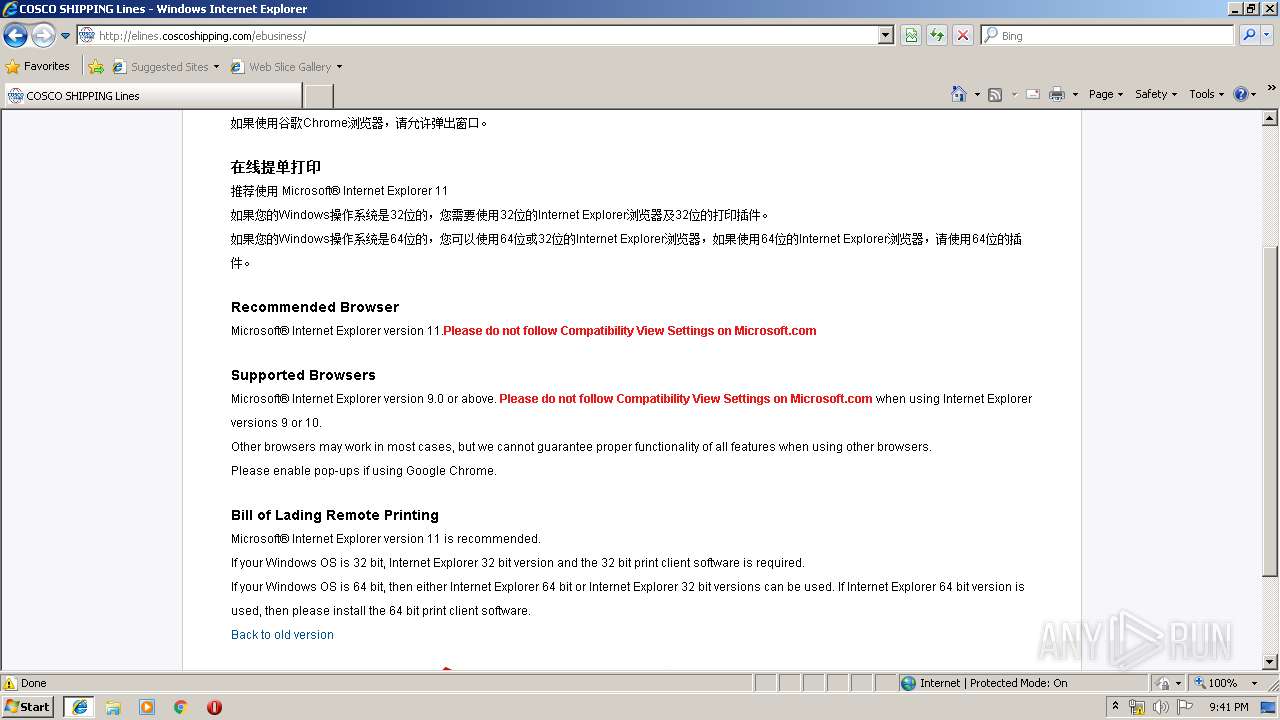Screen dimensions: 1280x720
Task: Click the Action Center flag tray icon
Action: [1185, 707]
